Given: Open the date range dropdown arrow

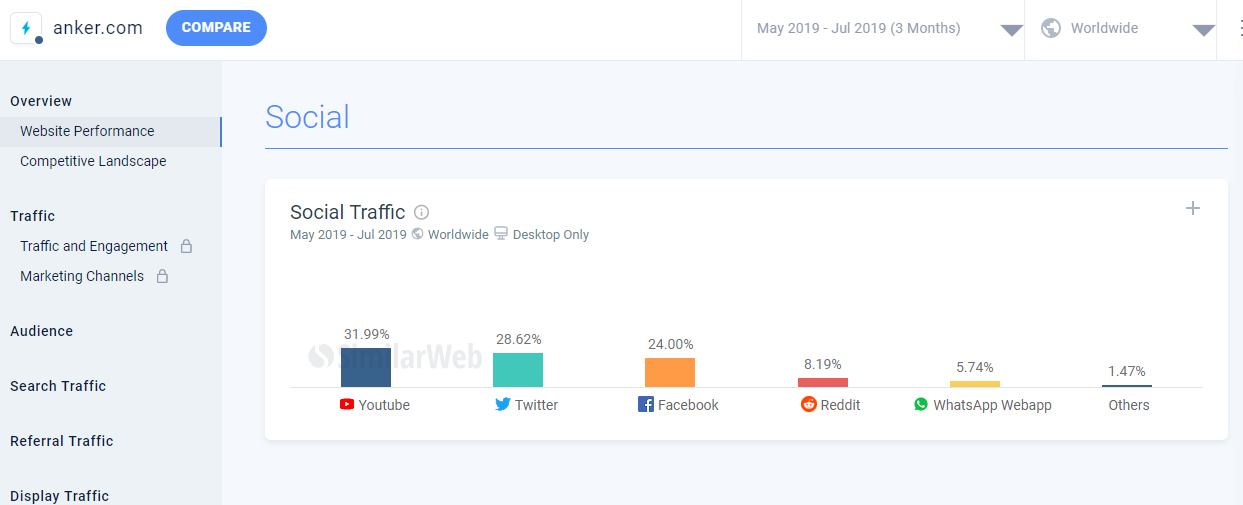Looking at the screenshot, I should pos(1011,30).
